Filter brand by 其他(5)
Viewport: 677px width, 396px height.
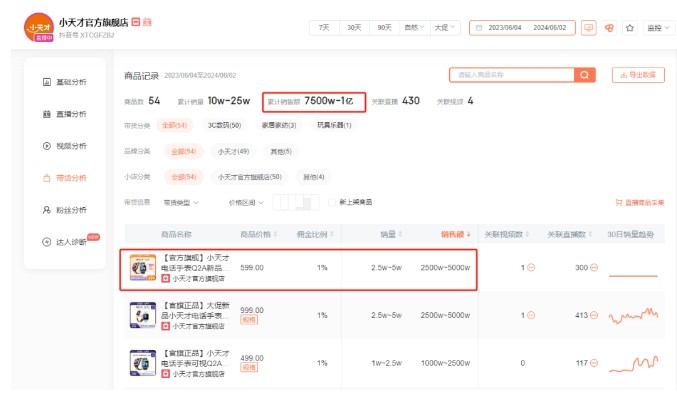click(281, 152)
